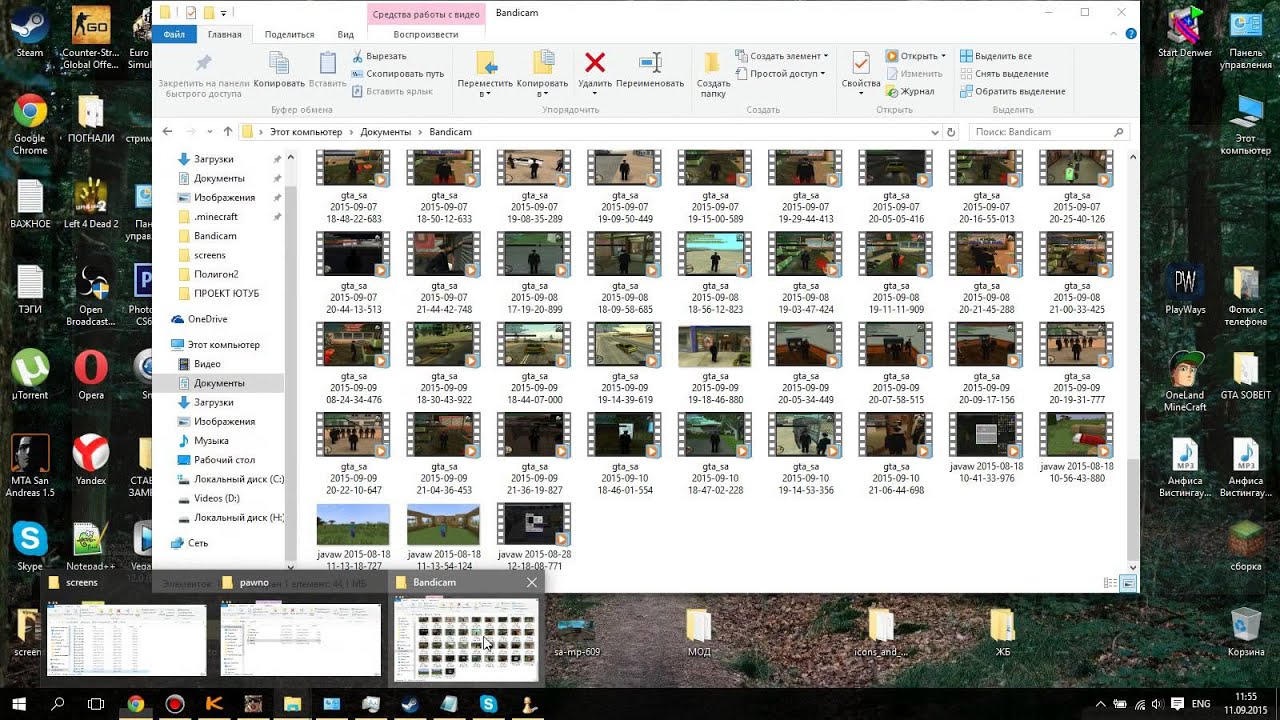Open the Steam desktop icon
This screenshot has height=720, width=1280.
click(30, 32)
